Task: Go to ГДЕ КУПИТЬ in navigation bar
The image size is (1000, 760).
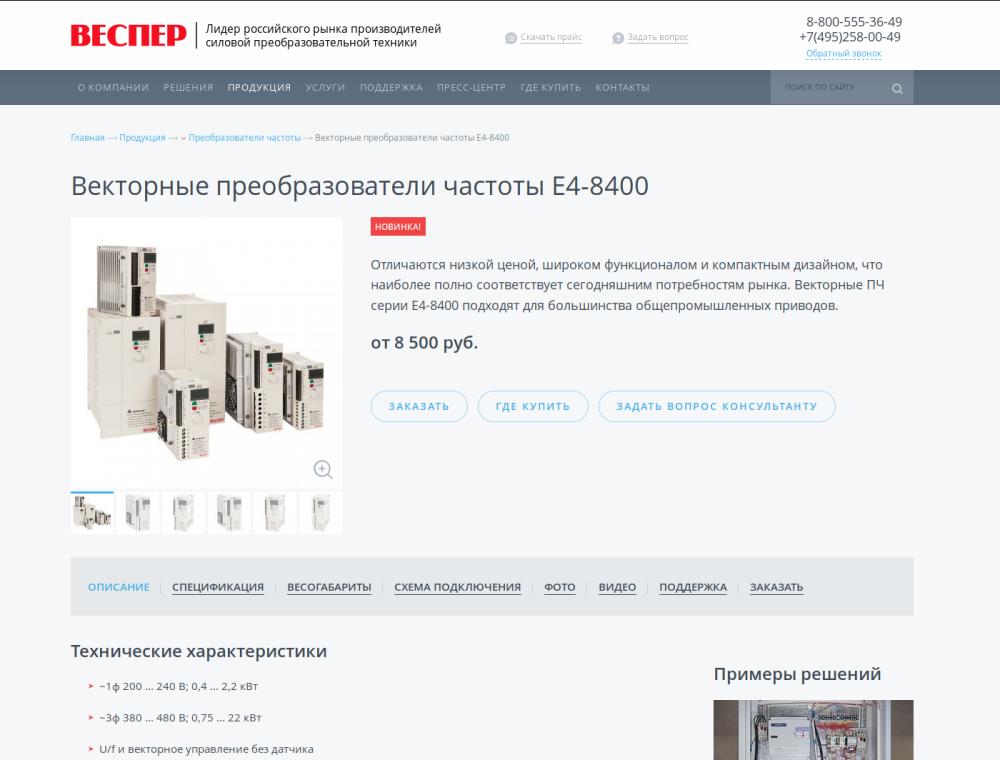Action: pos(550,87)
